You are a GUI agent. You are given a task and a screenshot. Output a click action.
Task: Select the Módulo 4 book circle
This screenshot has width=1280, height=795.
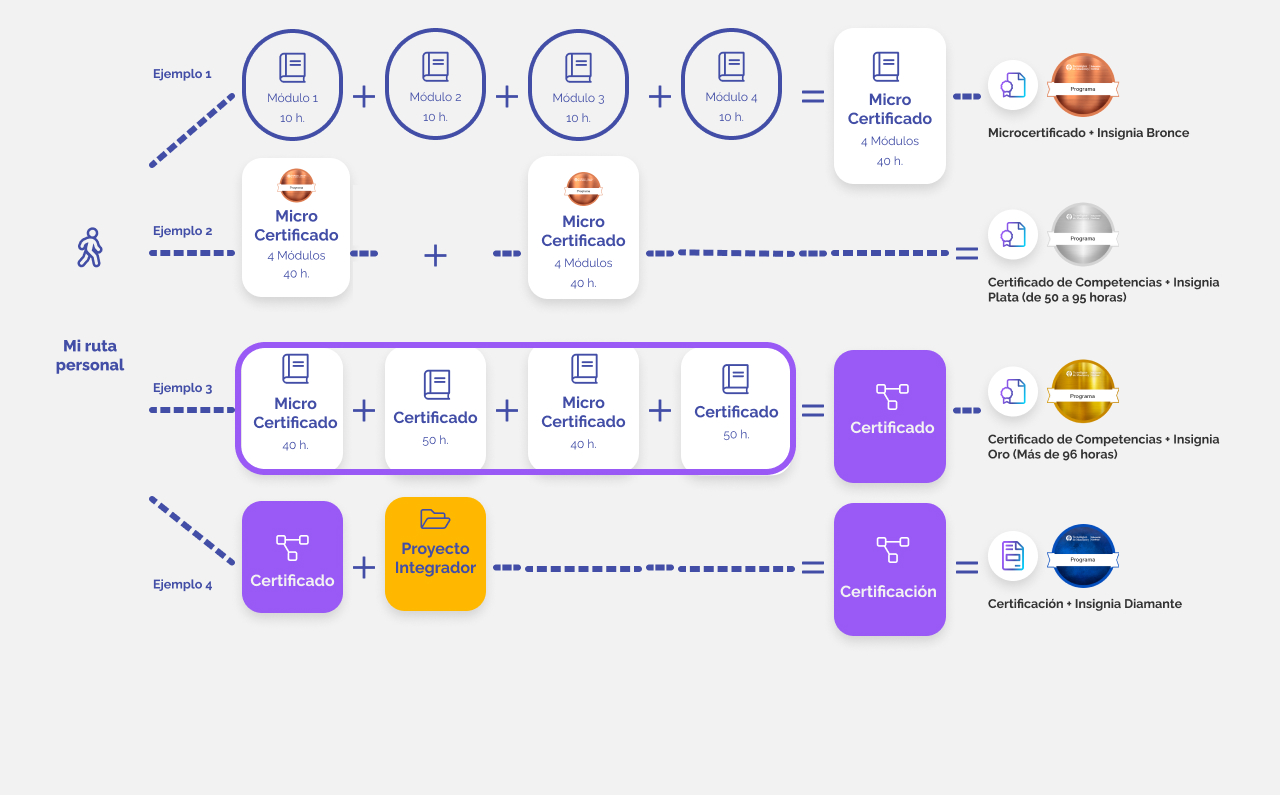pos(731,84)
